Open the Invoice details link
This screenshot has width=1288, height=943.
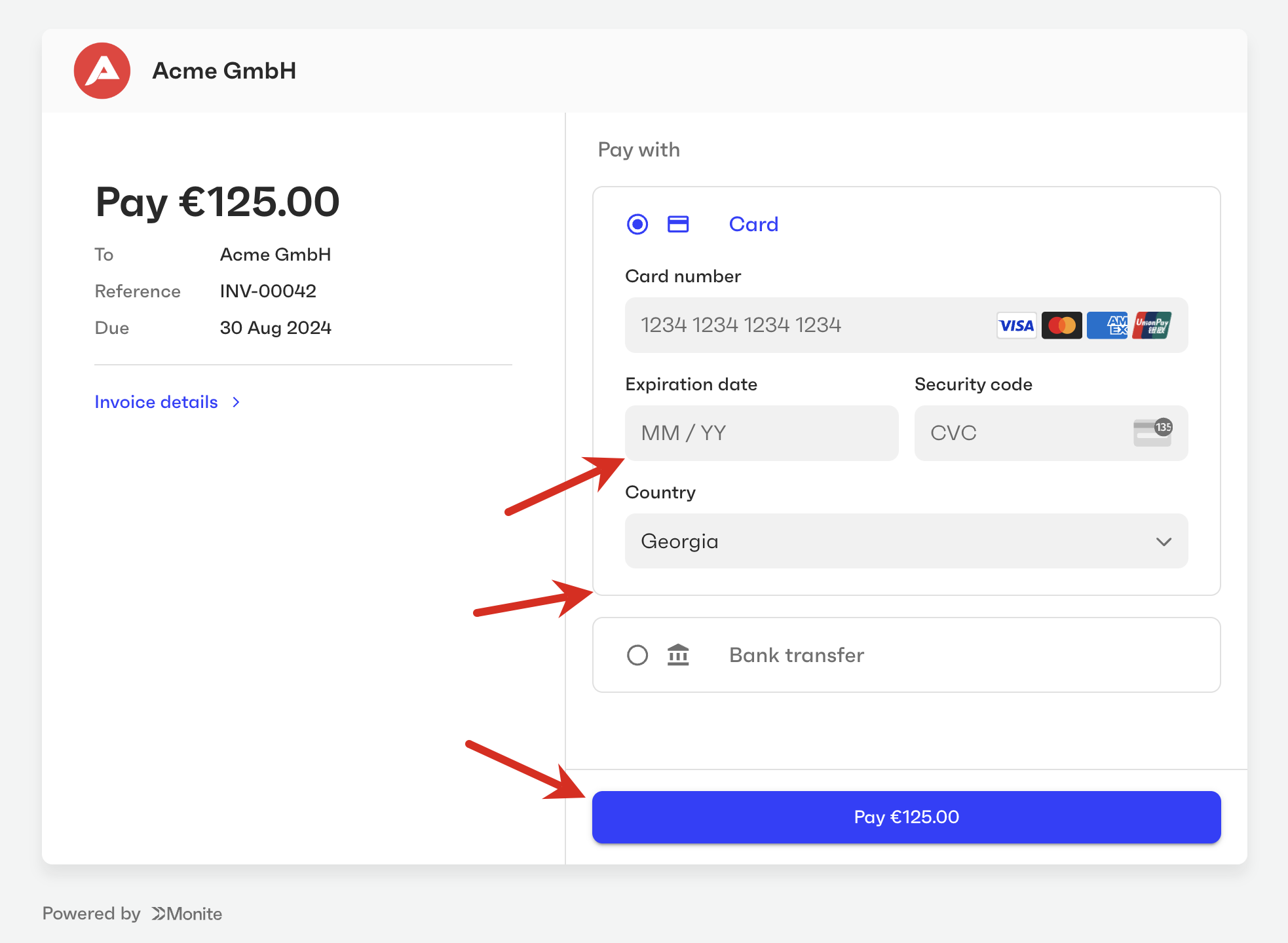point(156,402)
